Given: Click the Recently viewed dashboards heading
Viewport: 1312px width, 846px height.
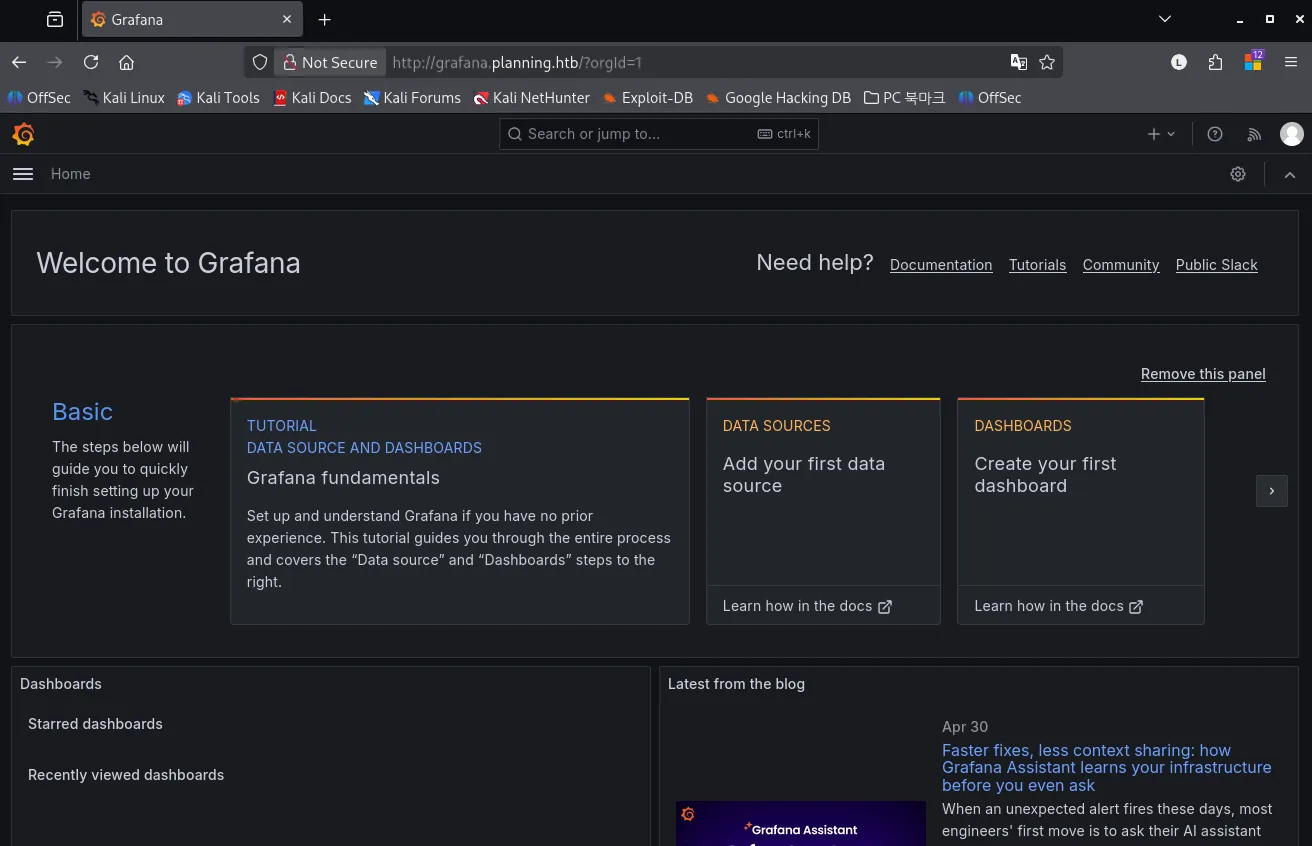Looking at the screenshot, I should pyautogui.click(x=126, y=775).
